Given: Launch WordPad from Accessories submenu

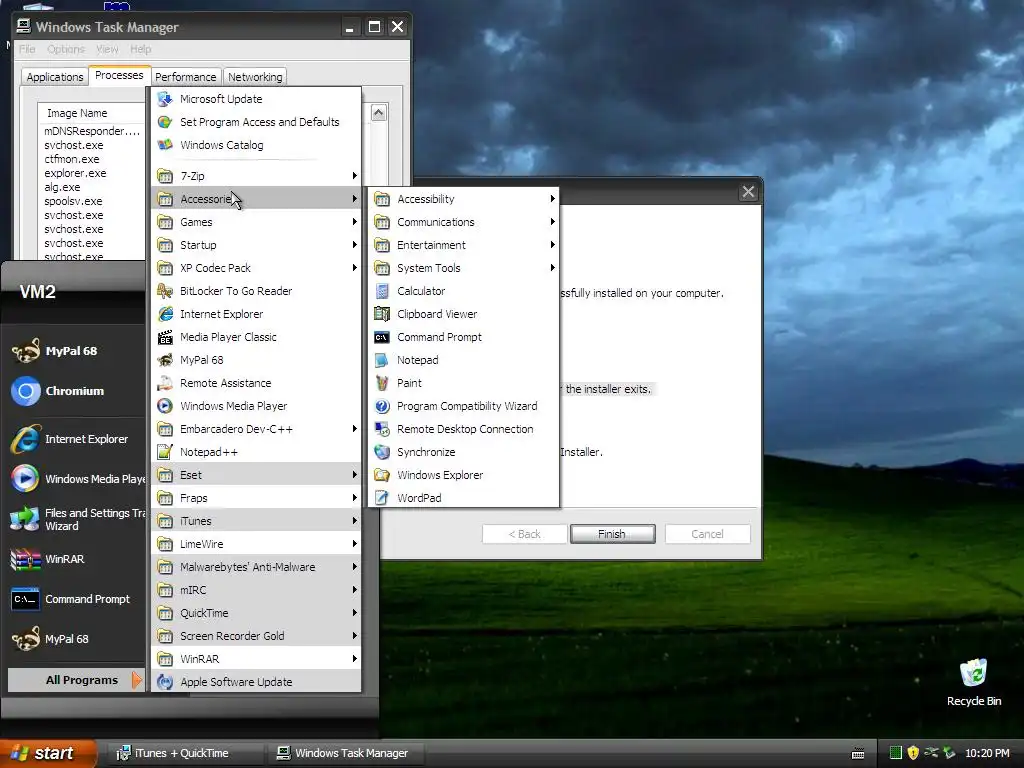Looking at the screenshot, I should (x=463, y=498).
